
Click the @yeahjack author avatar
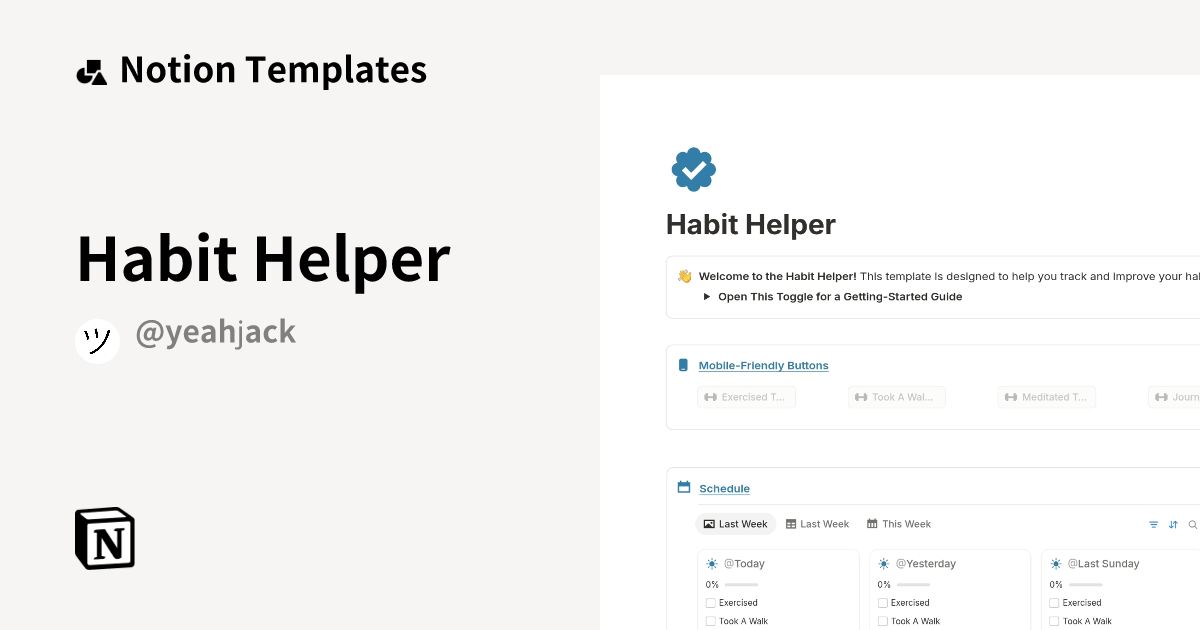(97, 340)
